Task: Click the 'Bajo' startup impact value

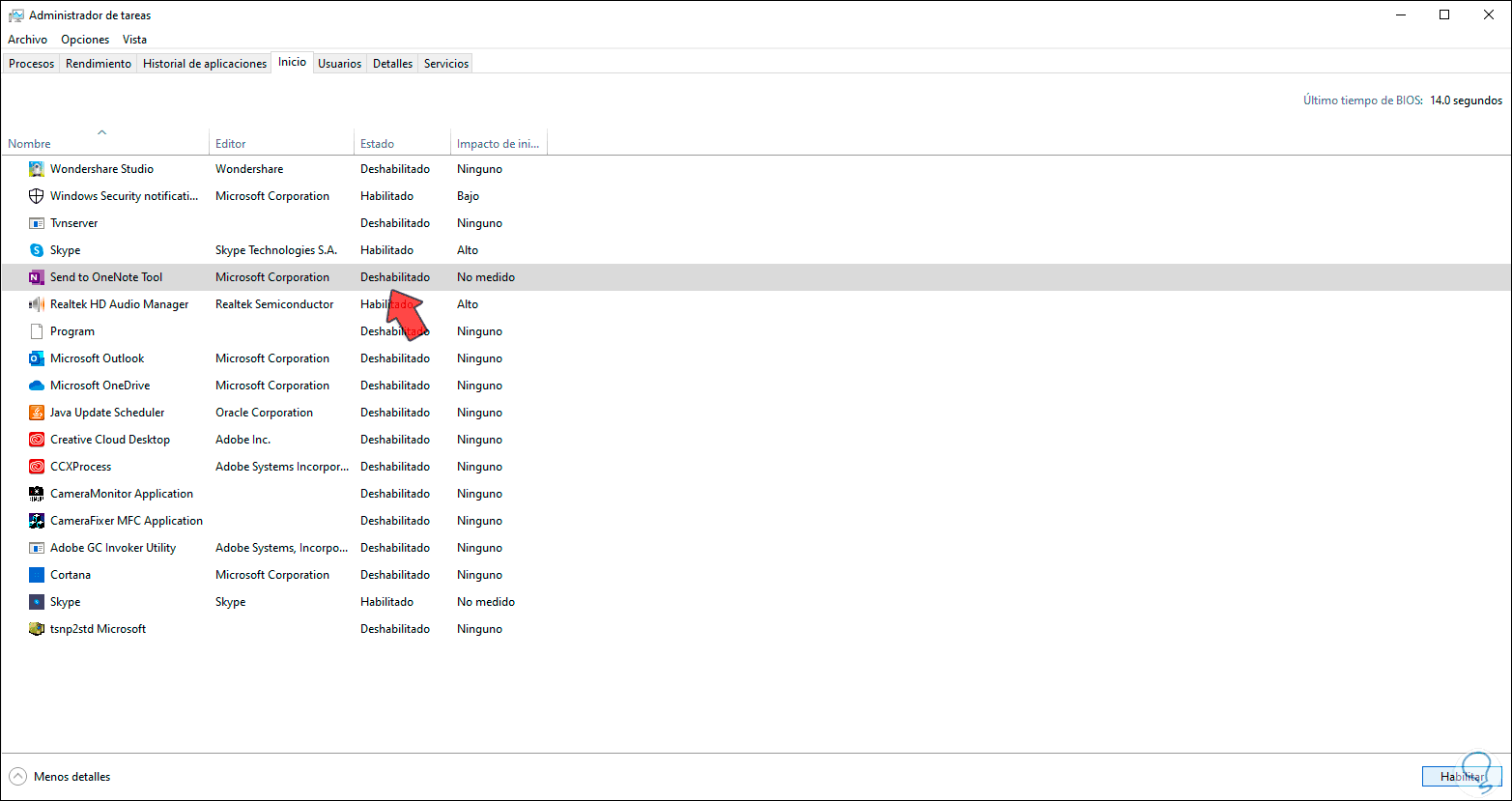Action: click(469, 196)
